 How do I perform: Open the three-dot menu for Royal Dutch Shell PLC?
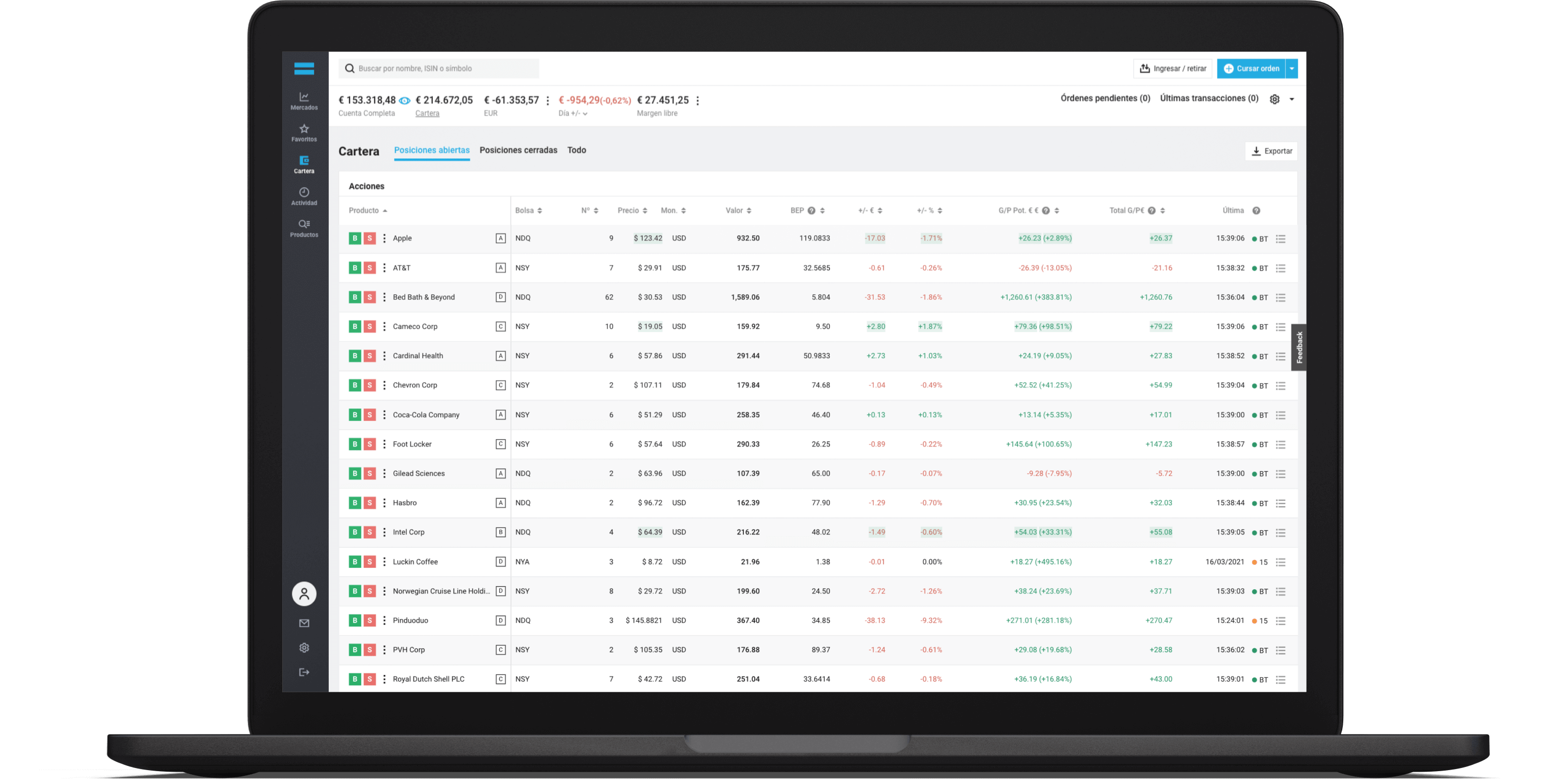[384, 679]
